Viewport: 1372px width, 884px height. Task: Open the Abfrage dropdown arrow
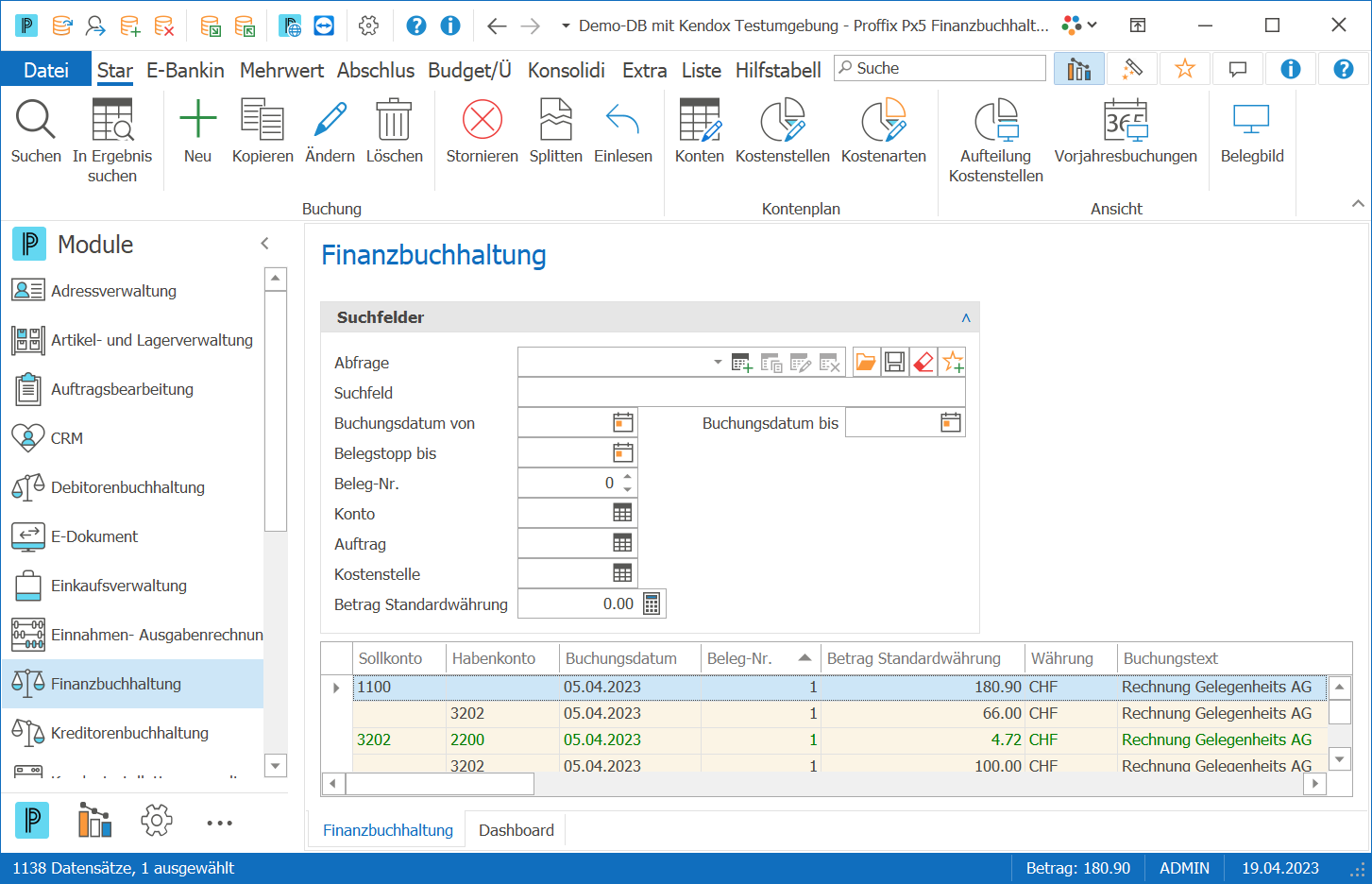click(x=718, y=362)
